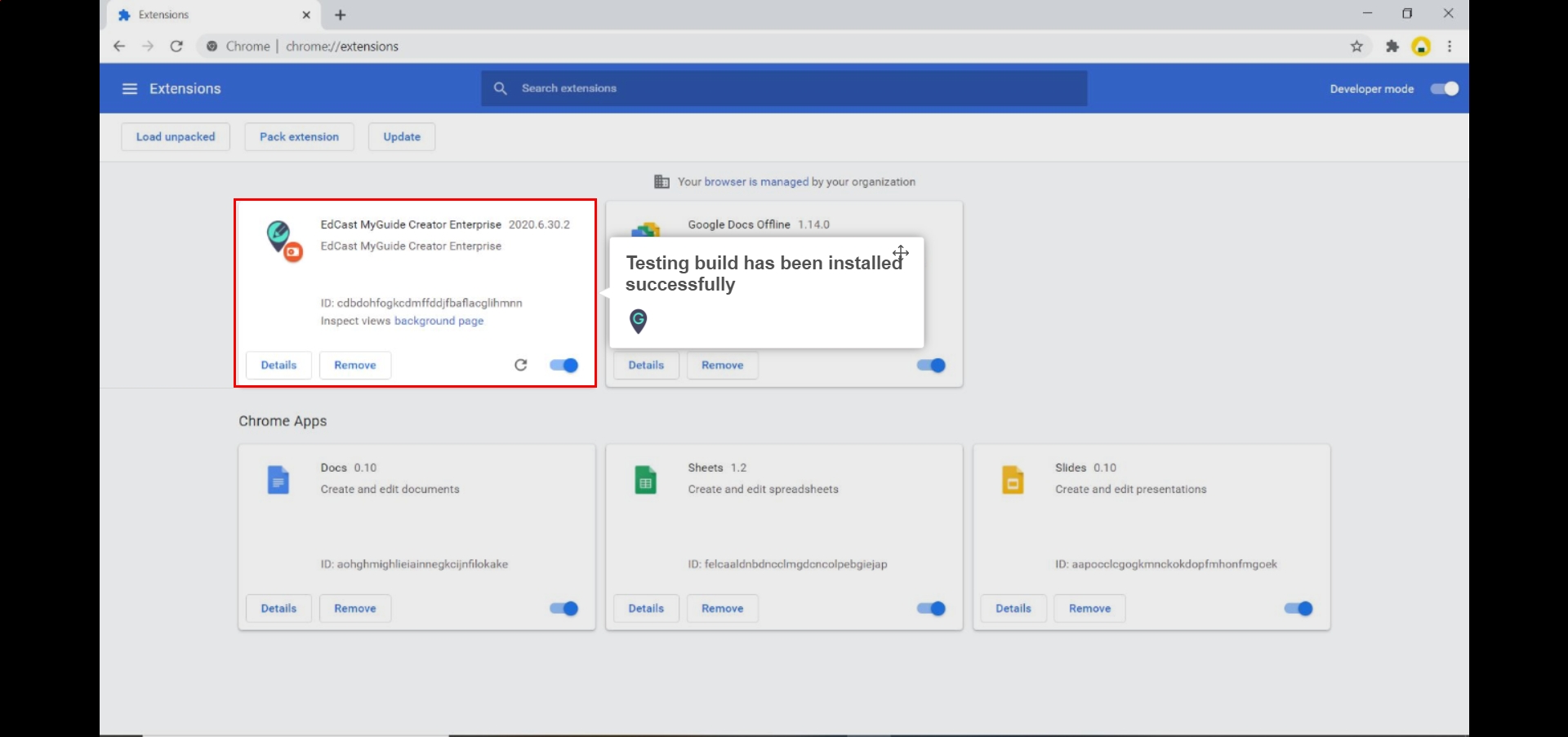Click Load unpacked button

coord(176,136)
